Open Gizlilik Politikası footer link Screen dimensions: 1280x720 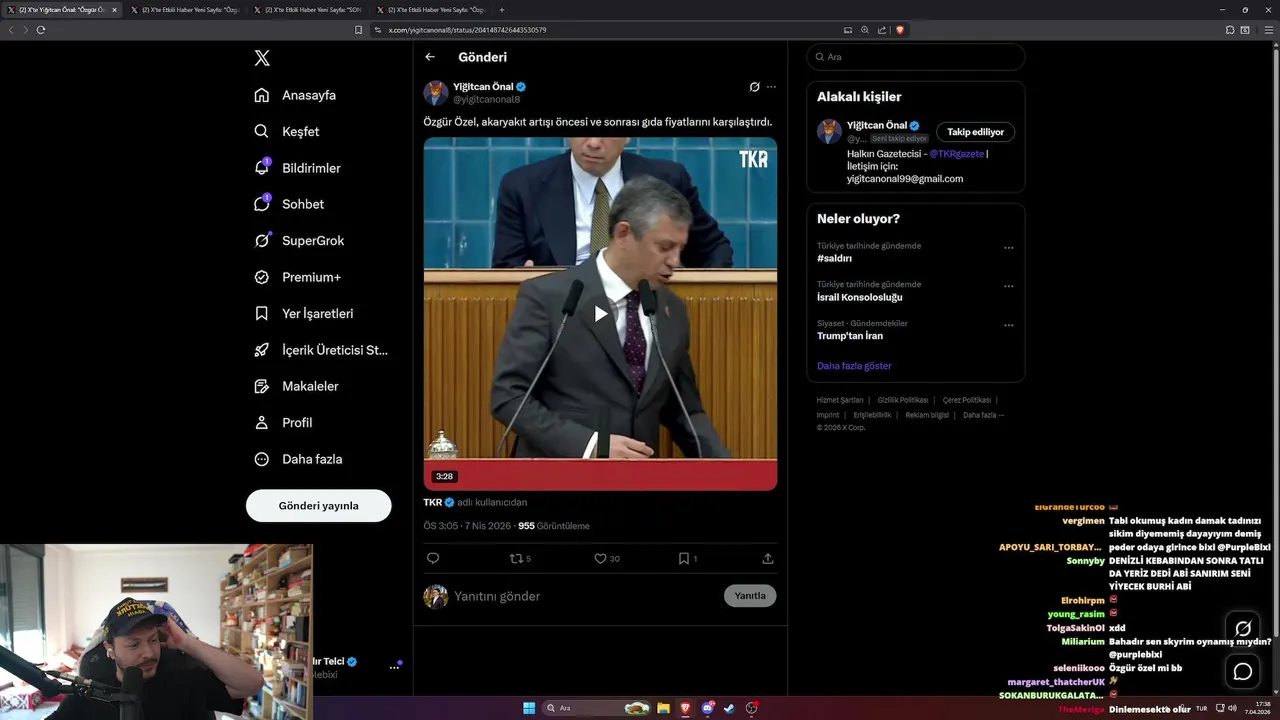click(903, 400)
